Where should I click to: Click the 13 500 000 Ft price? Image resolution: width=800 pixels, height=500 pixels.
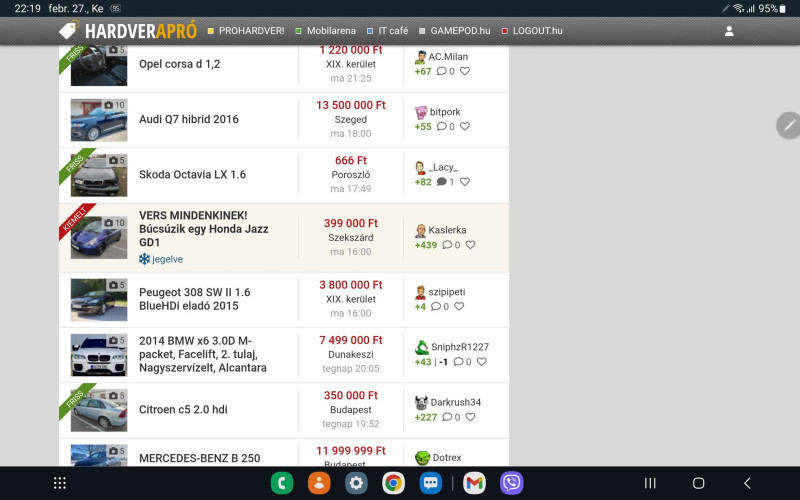tap(351, 105)
